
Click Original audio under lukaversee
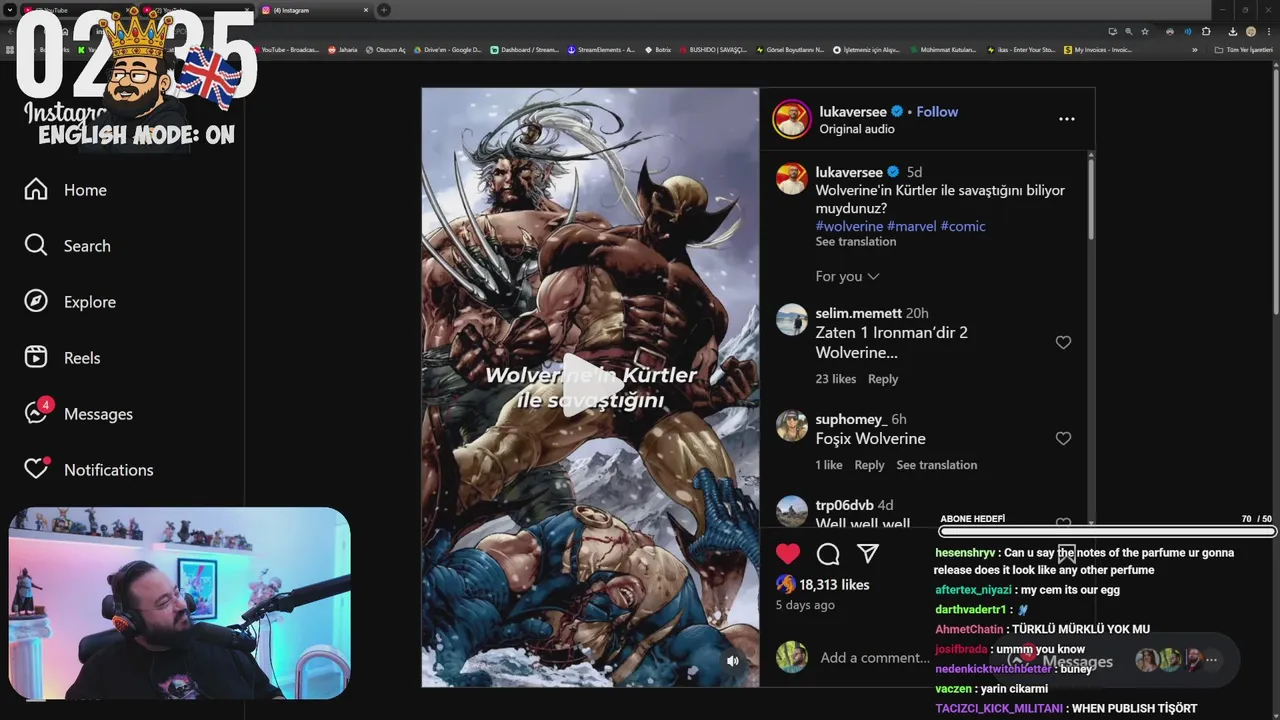[x=857, y=129]
